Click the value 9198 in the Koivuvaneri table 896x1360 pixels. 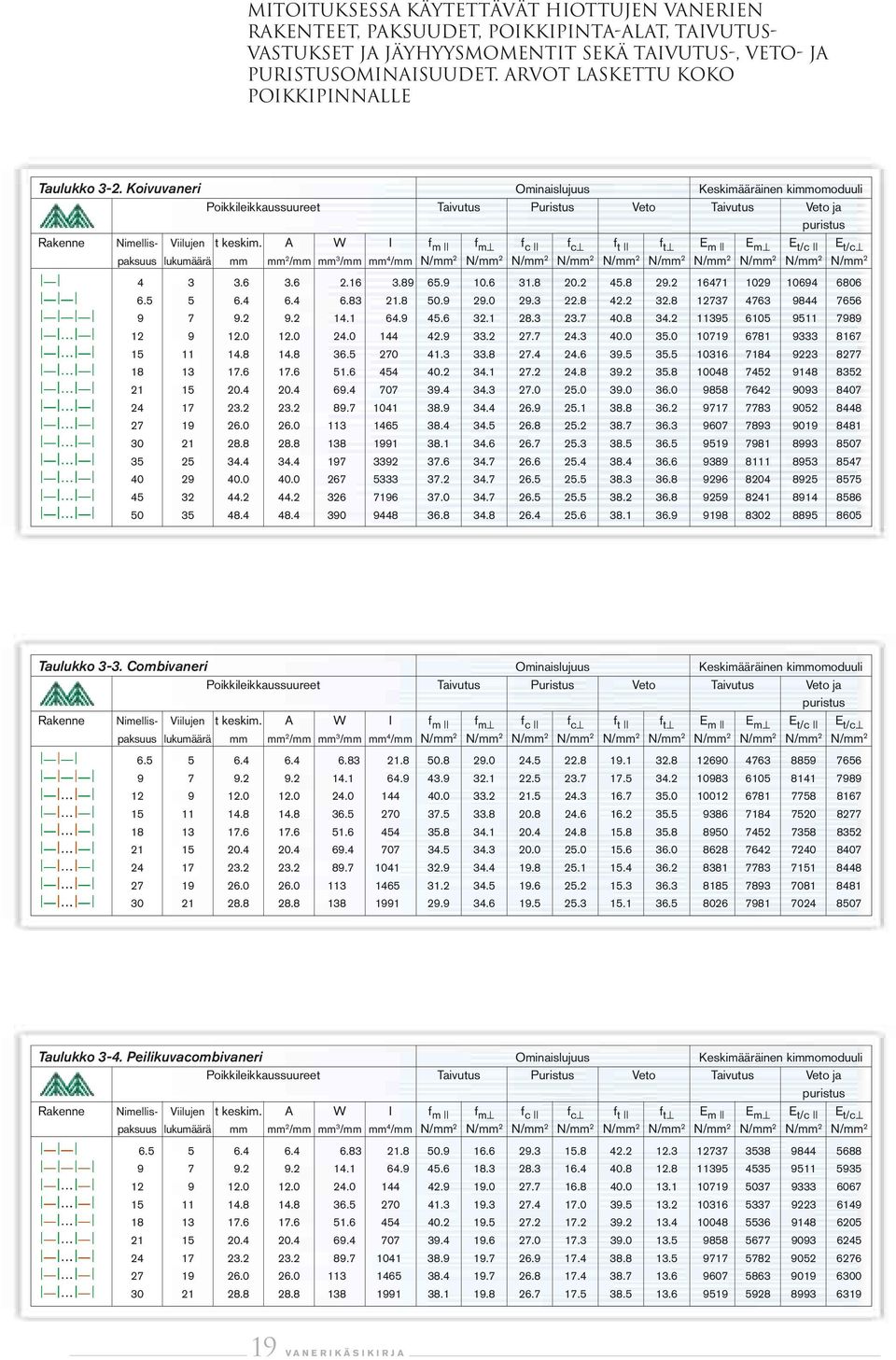click(711, 514)
